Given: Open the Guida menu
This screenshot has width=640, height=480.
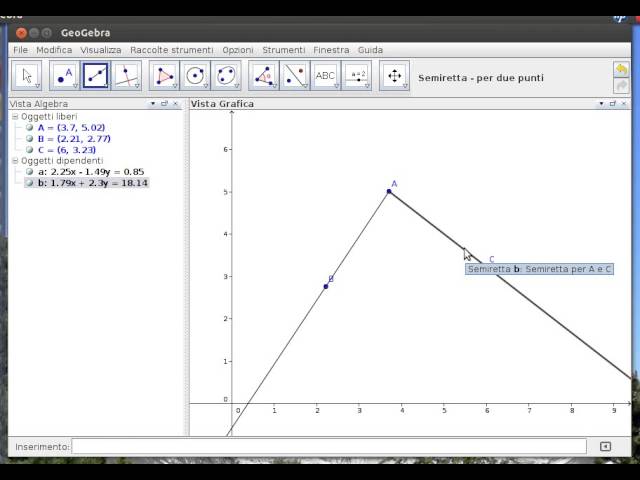Looking at the screenshot, I should point(370,50).
